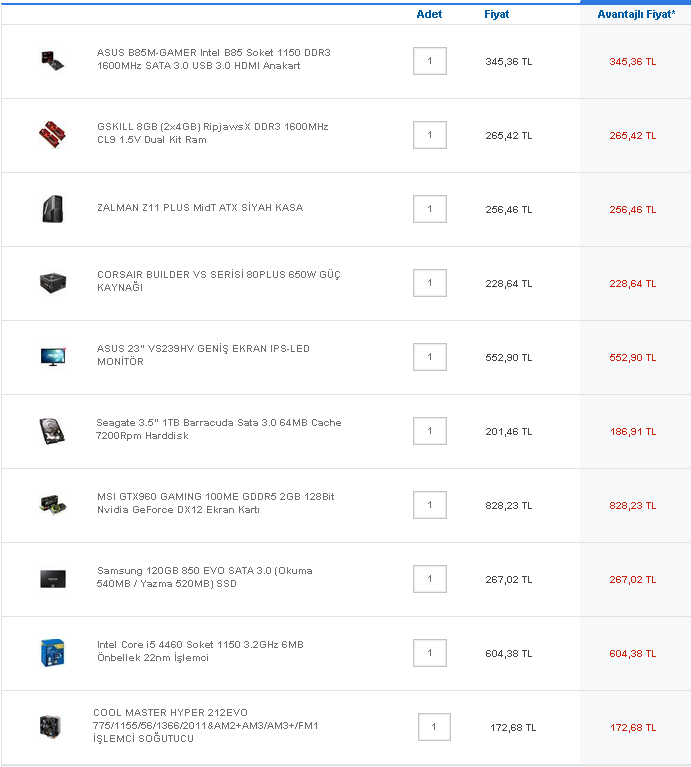Click the Seagate Barracuda hard disk image

coord(52,430)
